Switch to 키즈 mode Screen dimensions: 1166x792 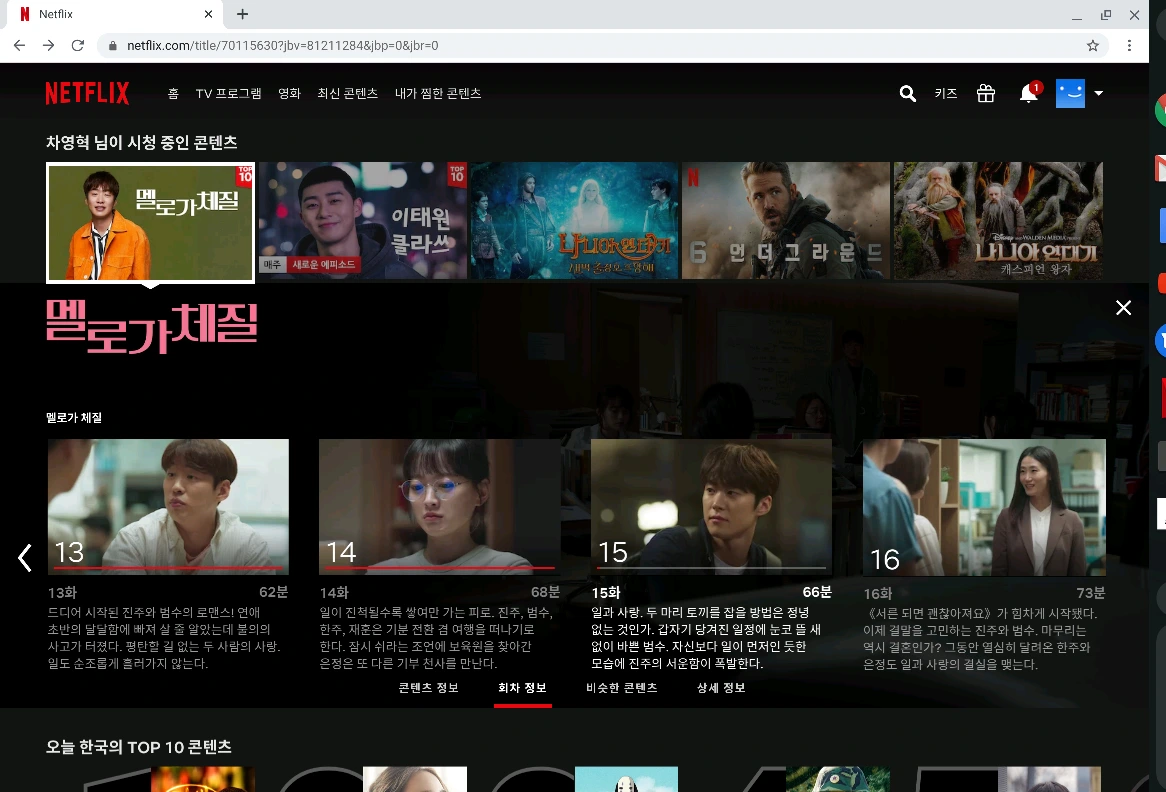coord(945,93)
